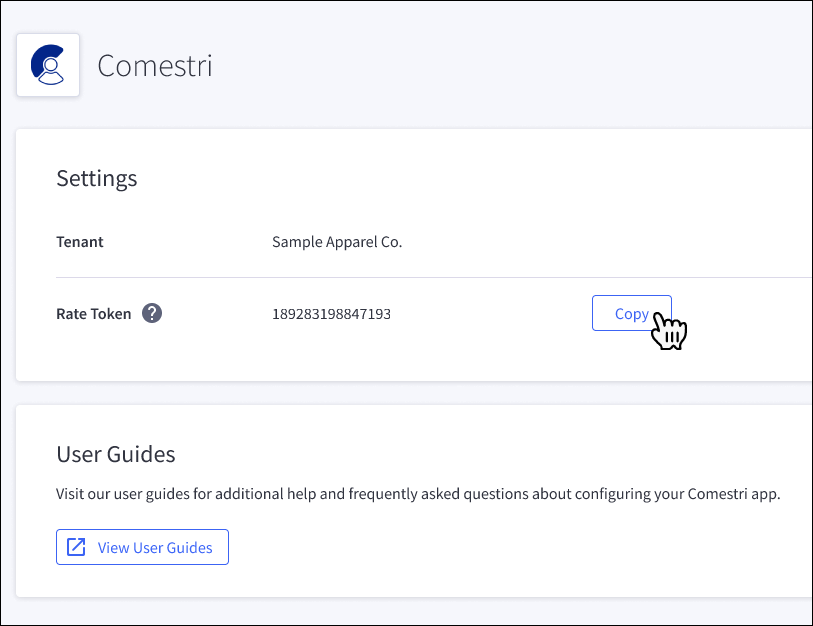Viewport: 813px width, 626px height.
Task: Click the phrase Comestri app in the description
Action: 734,494
